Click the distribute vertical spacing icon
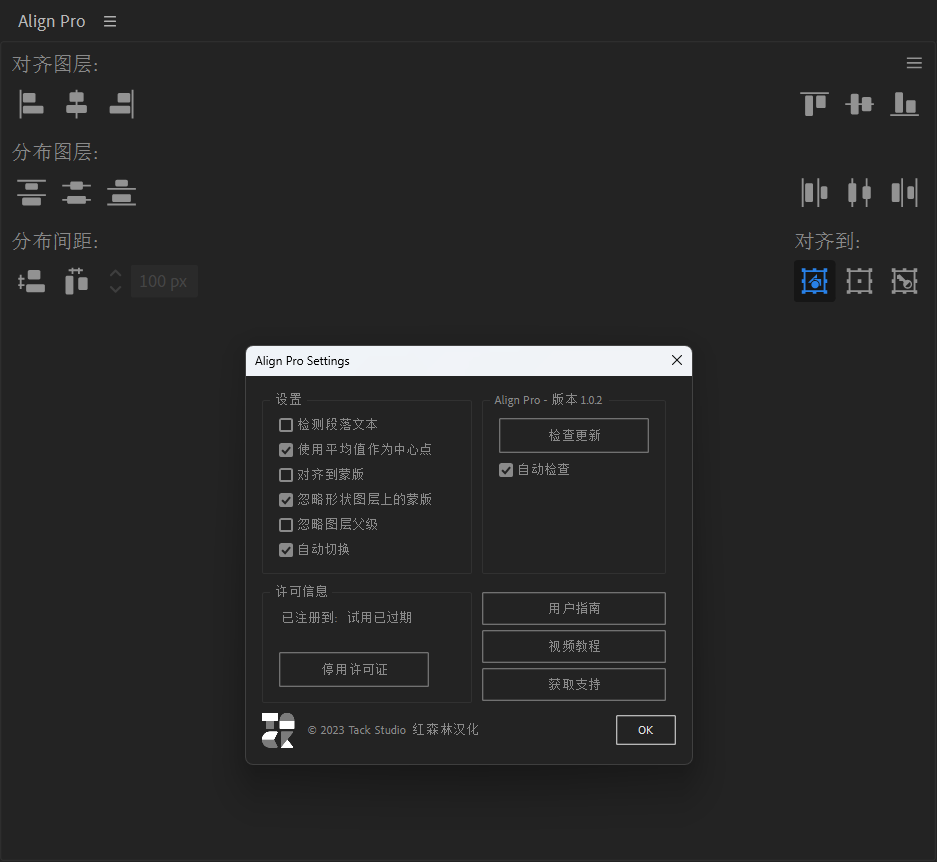This screenshot has height=862, width=937. (x=31, y=281)
